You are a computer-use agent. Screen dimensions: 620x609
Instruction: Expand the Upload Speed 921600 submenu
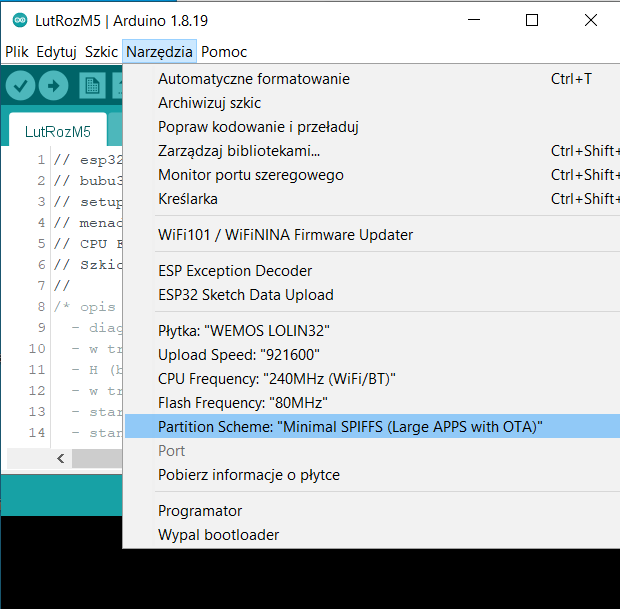372,355
